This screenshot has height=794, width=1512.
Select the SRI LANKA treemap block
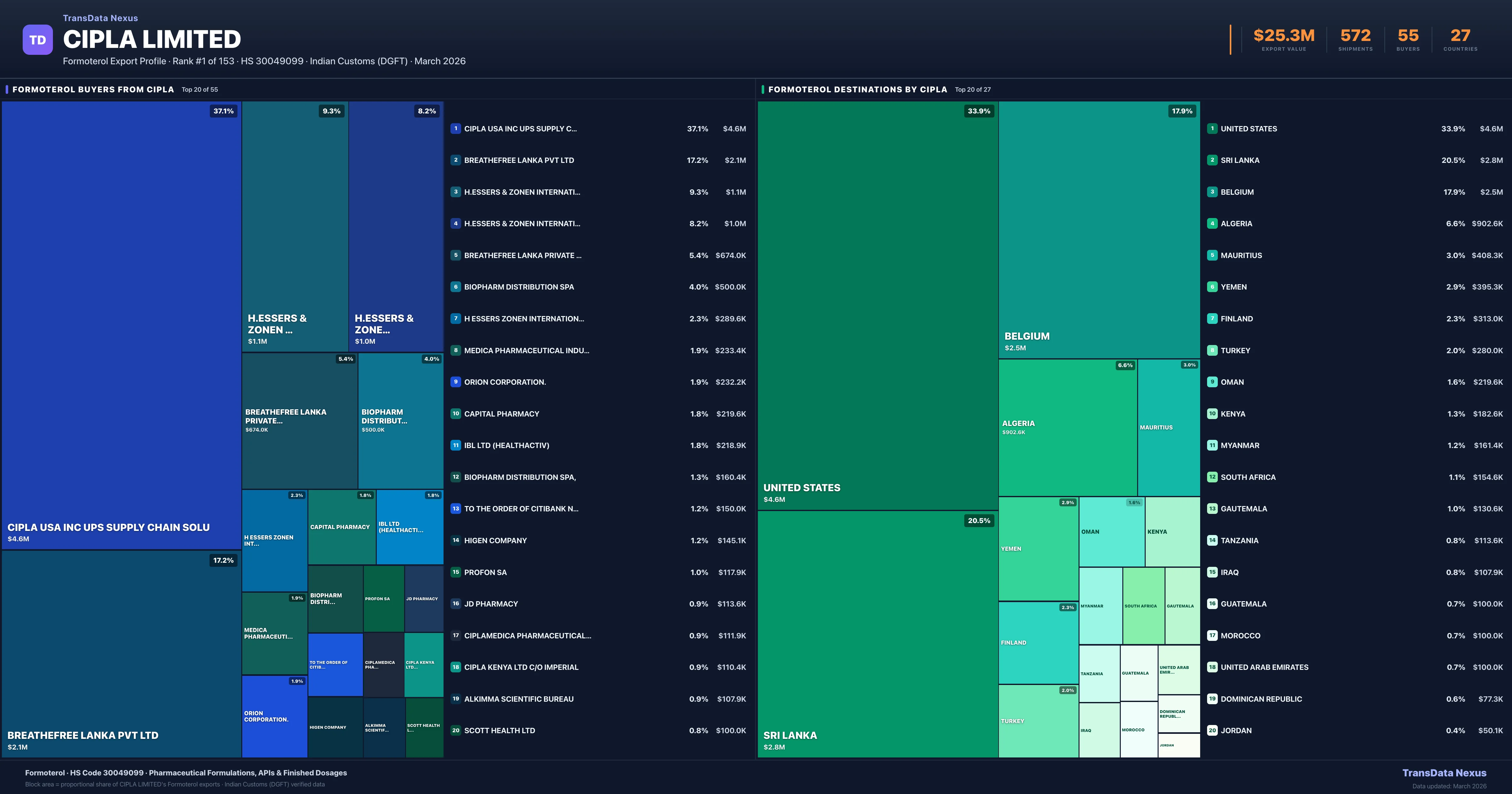[878, 634]
